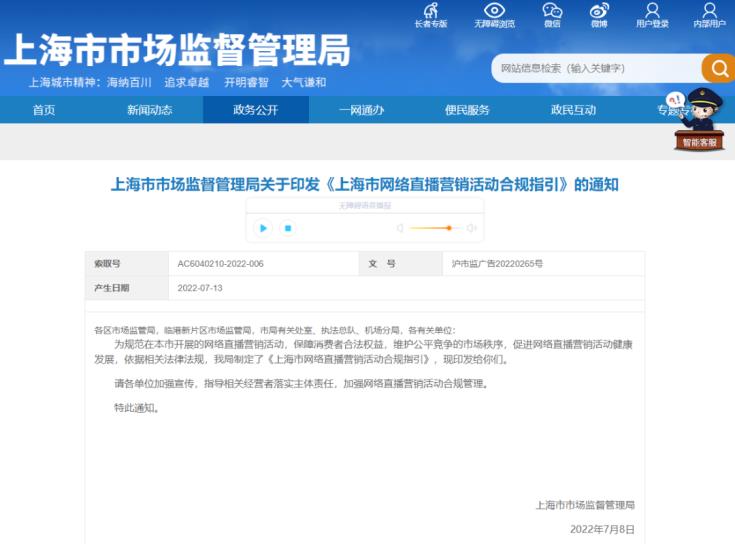Open the 一网通办 menu item
This screenshot has width=735, height=544.
(361, 110)
